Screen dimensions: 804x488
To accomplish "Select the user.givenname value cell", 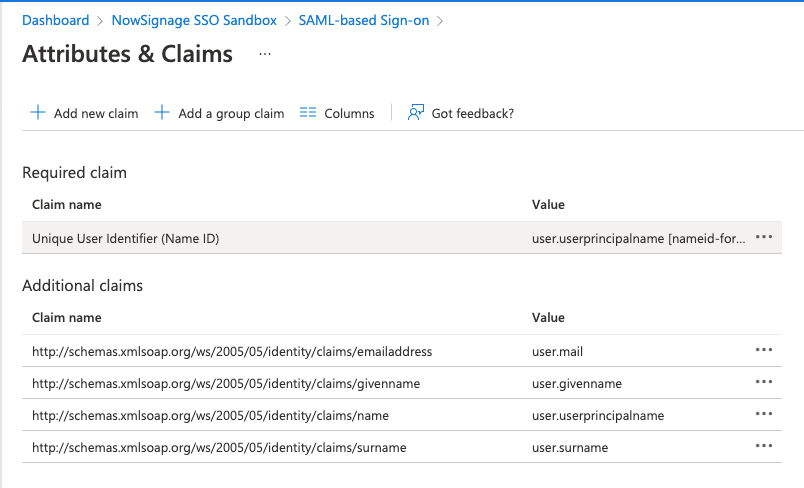I will [x=577, y=383].
